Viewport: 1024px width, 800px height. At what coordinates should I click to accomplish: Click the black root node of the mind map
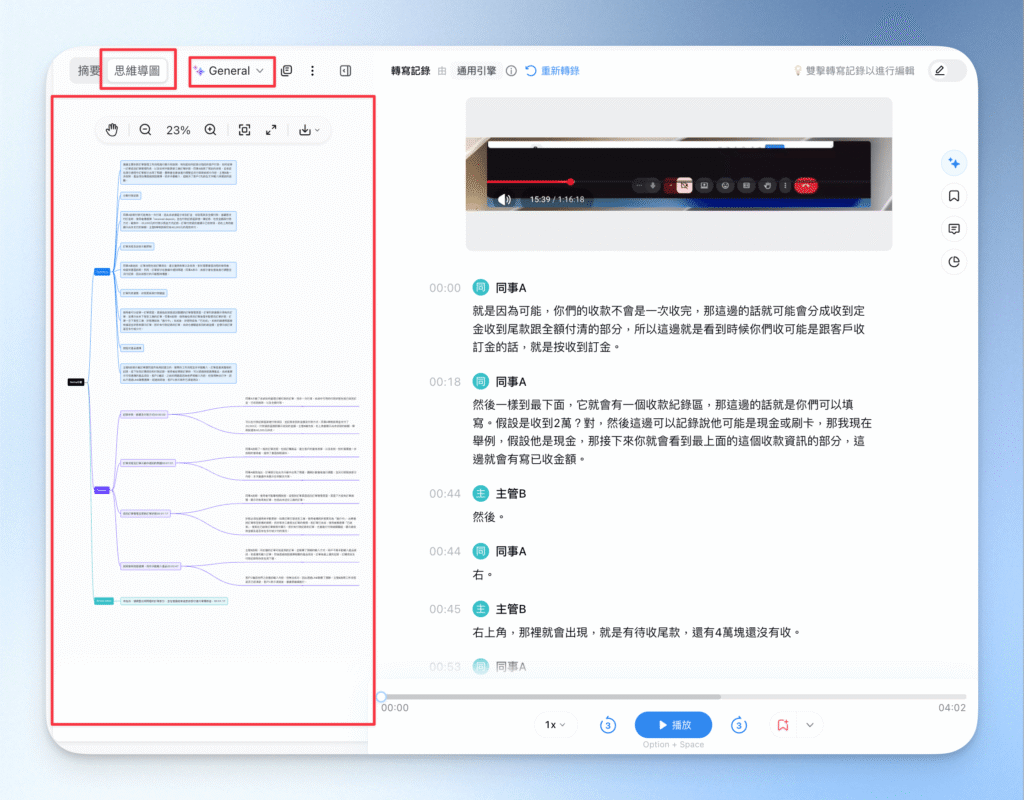tap(76, 382)
